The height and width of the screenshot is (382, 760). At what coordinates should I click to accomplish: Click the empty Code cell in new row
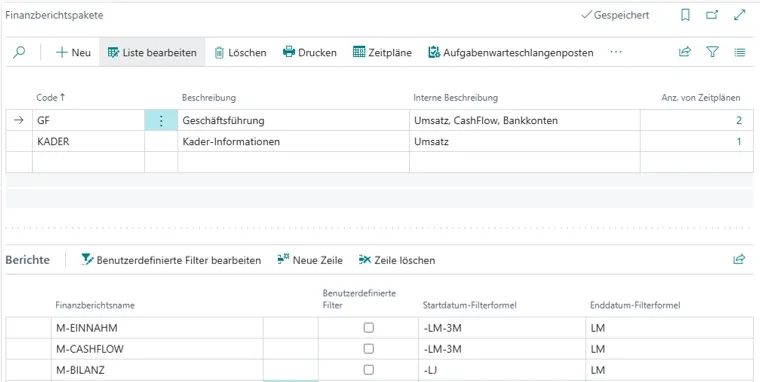(x=88, y=162)
